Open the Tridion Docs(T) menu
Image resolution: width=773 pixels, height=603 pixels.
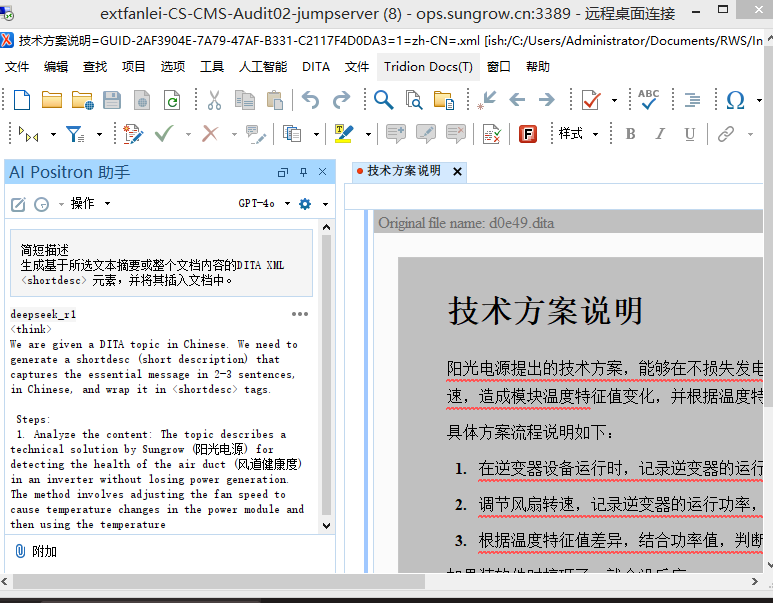[x=428, y=67]
